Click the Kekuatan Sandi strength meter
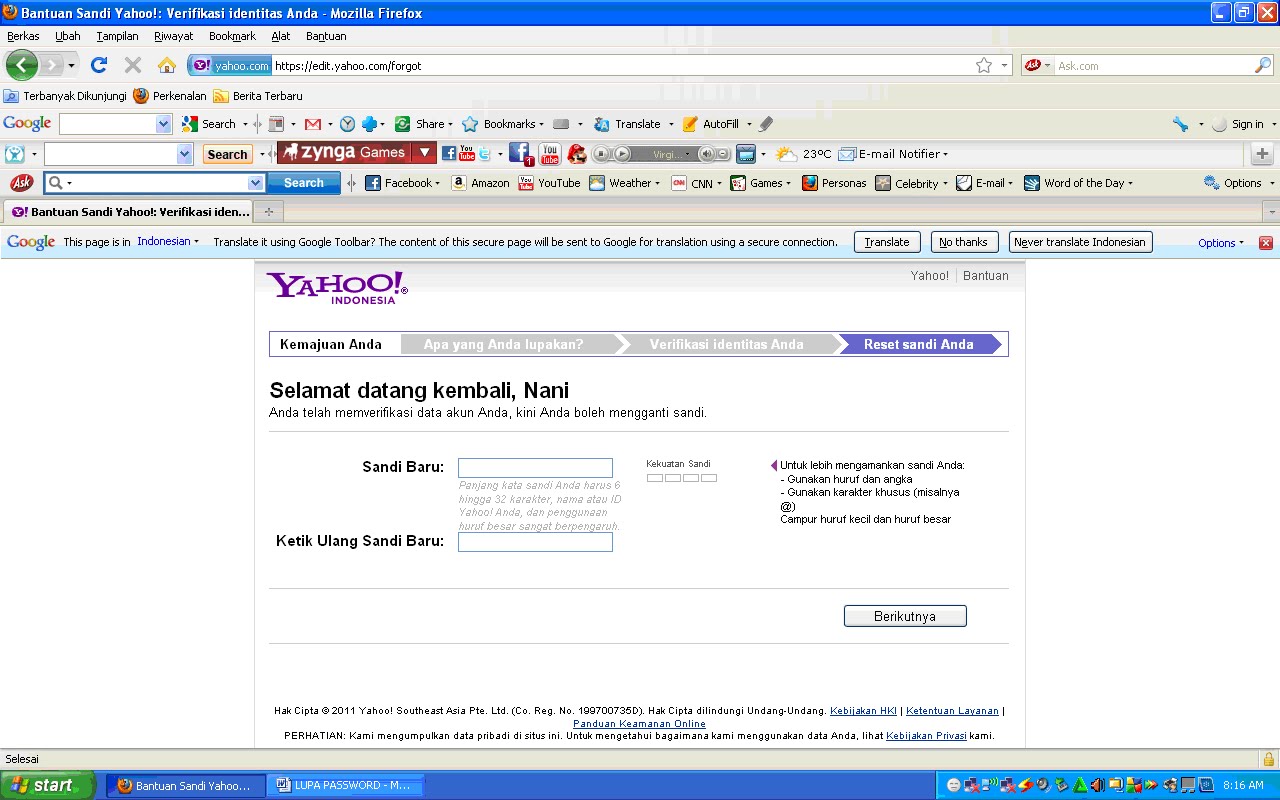The width and height of the screenshot is (1280, 800). 682,478
